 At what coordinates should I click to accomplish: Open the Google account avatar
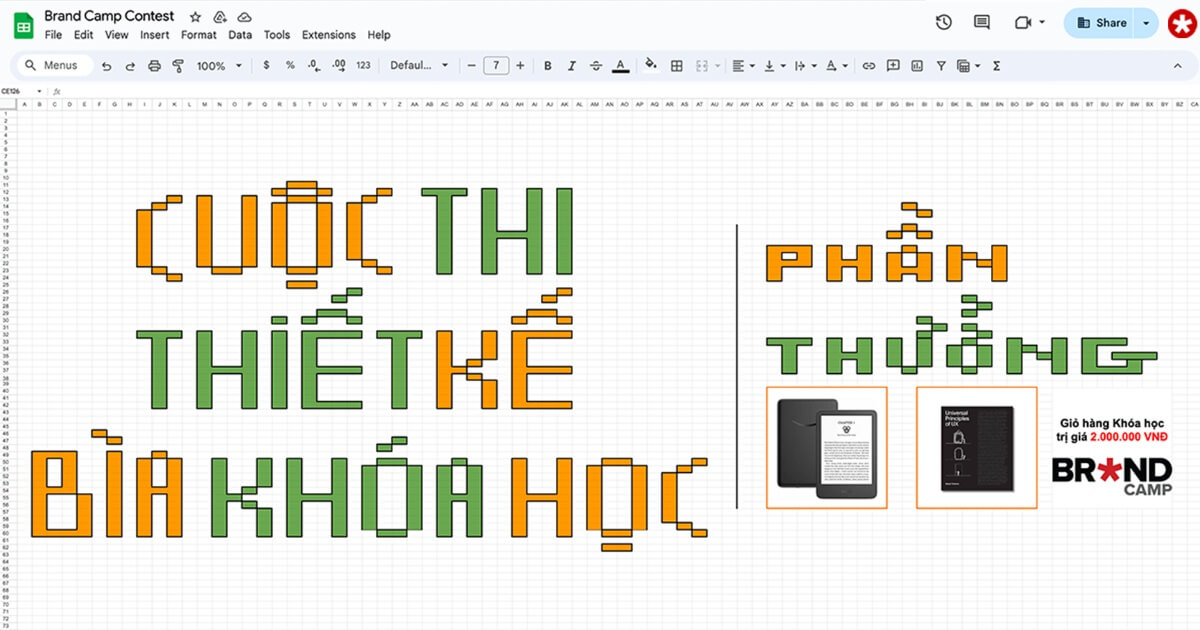(x=1183, y=22)
